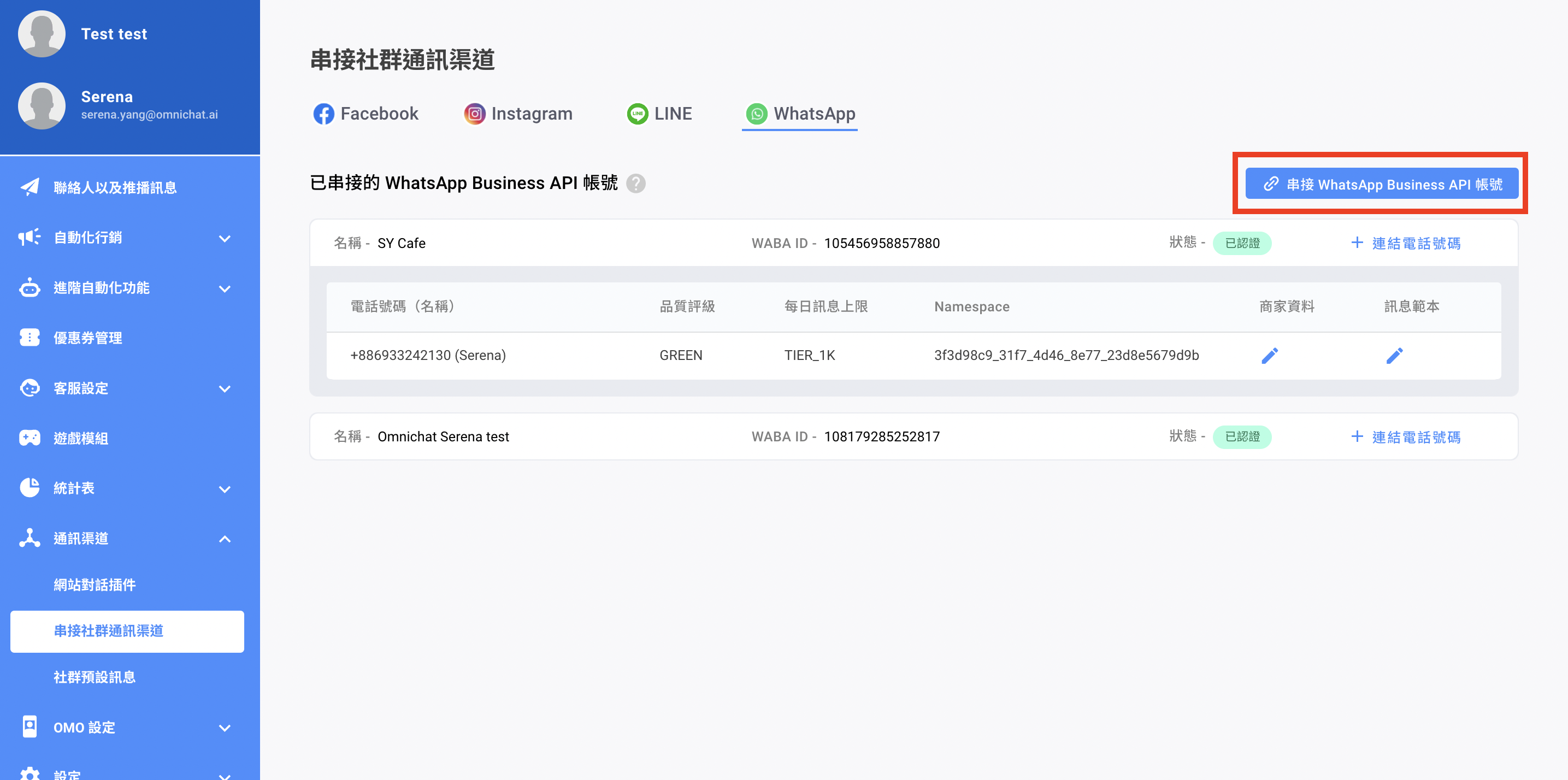Edit message template pencil icon
Viewport: 1568px width, 780px height.
pyautogui.click(x=1394, y=356)
